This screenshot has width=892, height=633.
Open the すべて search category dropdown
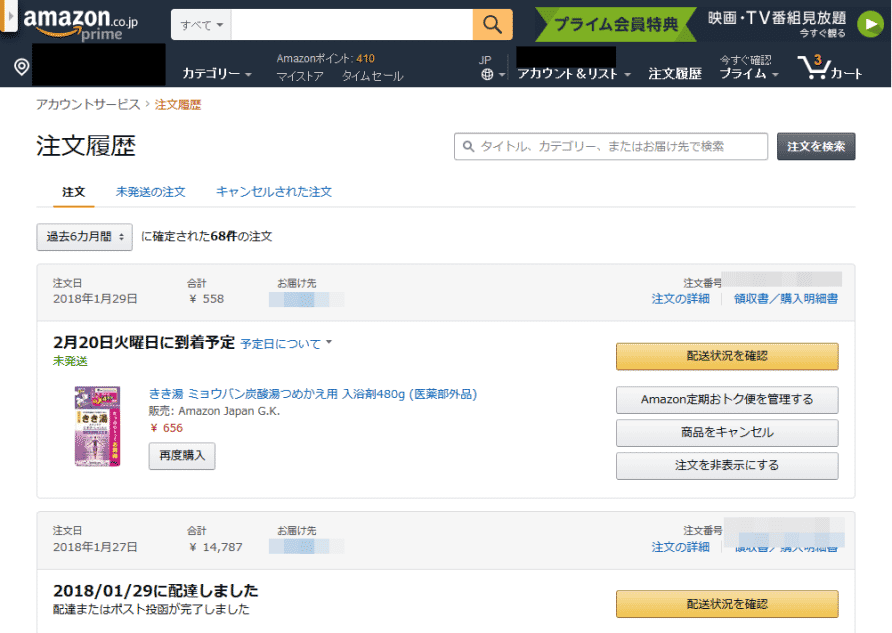pos(201,24)
